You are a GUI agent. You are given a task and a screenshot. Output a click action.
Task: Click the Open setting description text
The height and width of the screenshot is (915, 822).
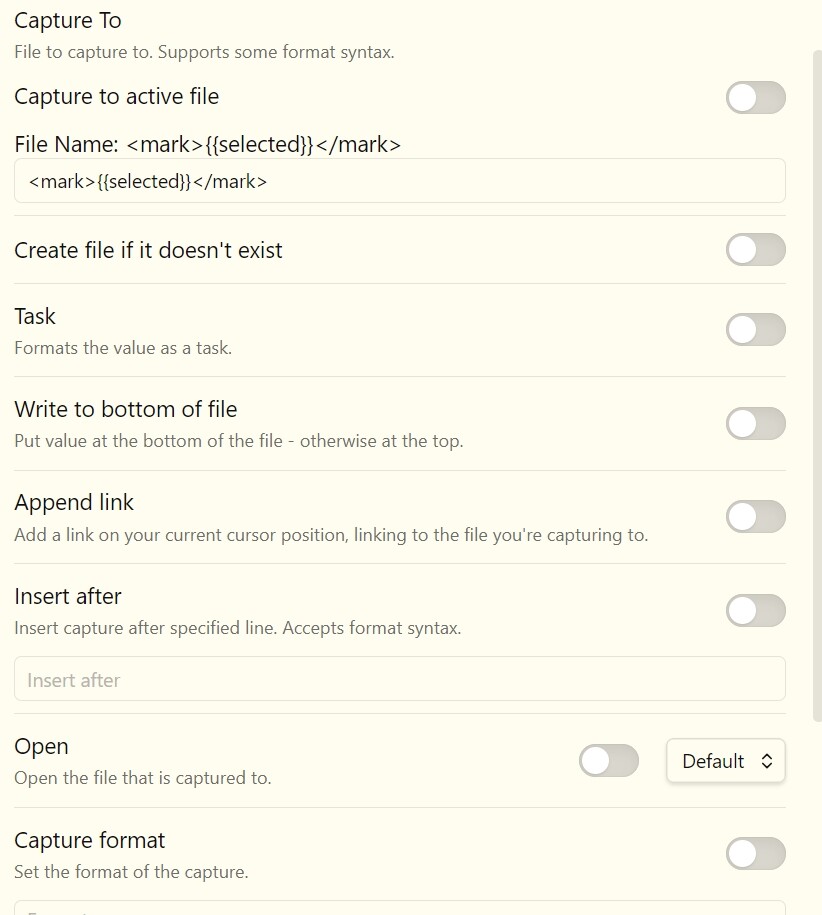(143, 778)
